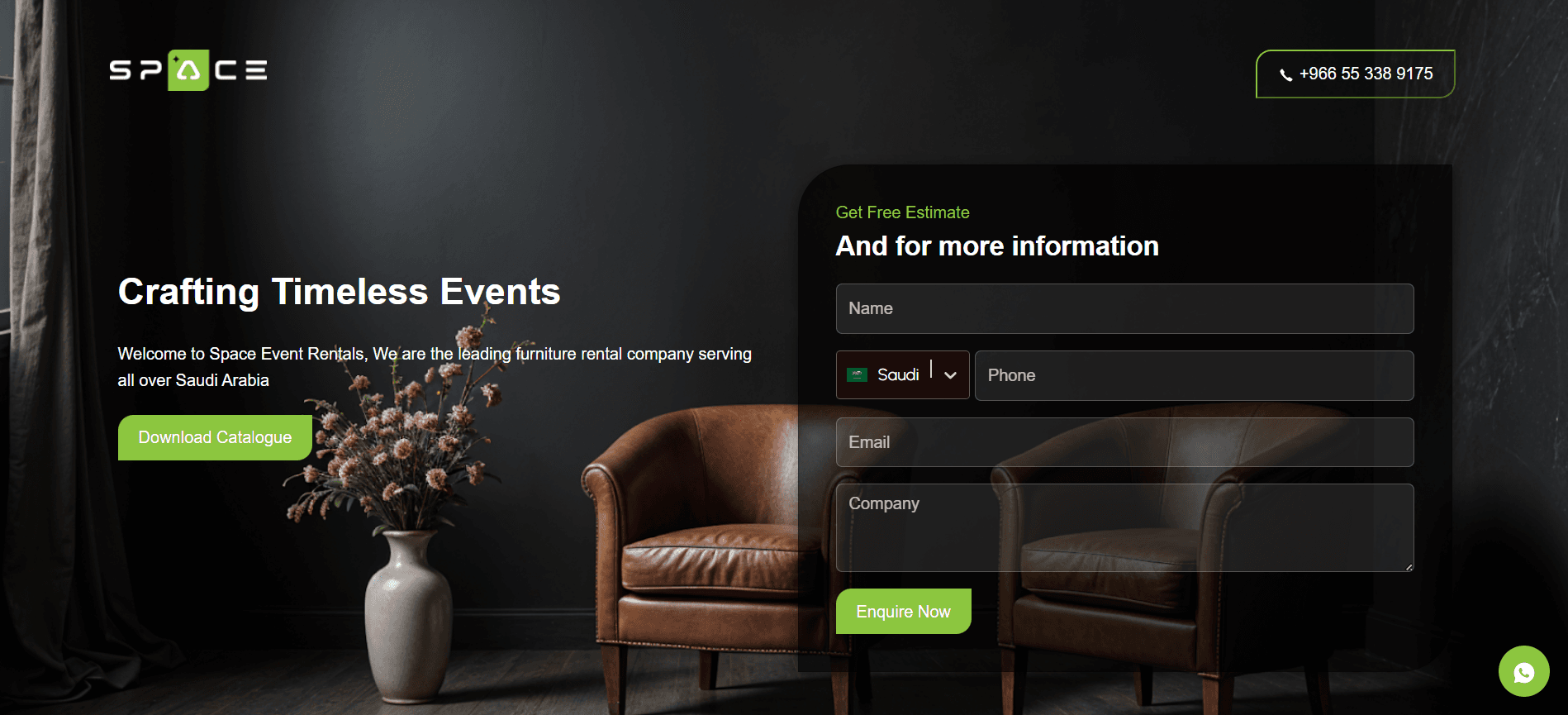
Task: Submit with Enquire Now button
Action: [x=903, y=612]
